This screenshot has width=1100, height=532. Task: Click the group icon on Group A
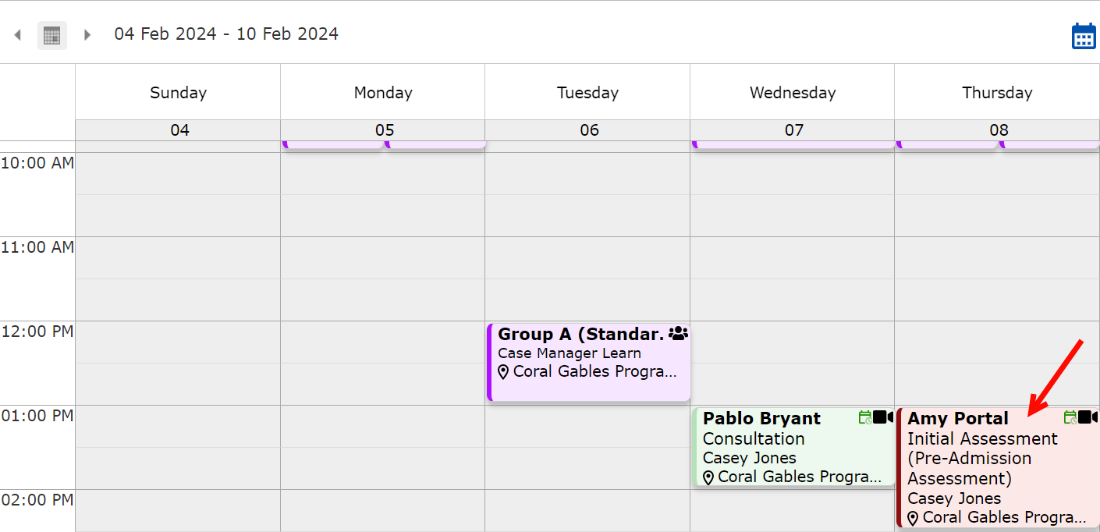tap(678, 334)
